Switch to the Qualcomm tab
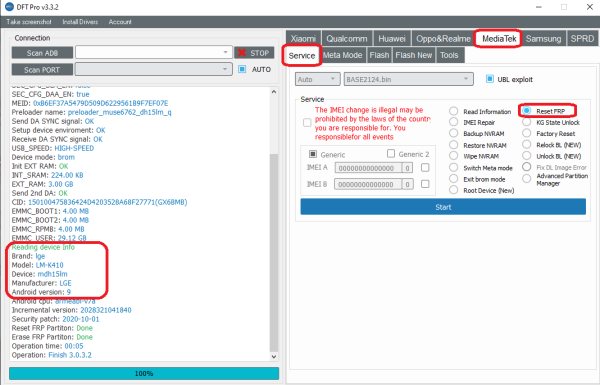The image size is (600, 385). click(347, 39)
